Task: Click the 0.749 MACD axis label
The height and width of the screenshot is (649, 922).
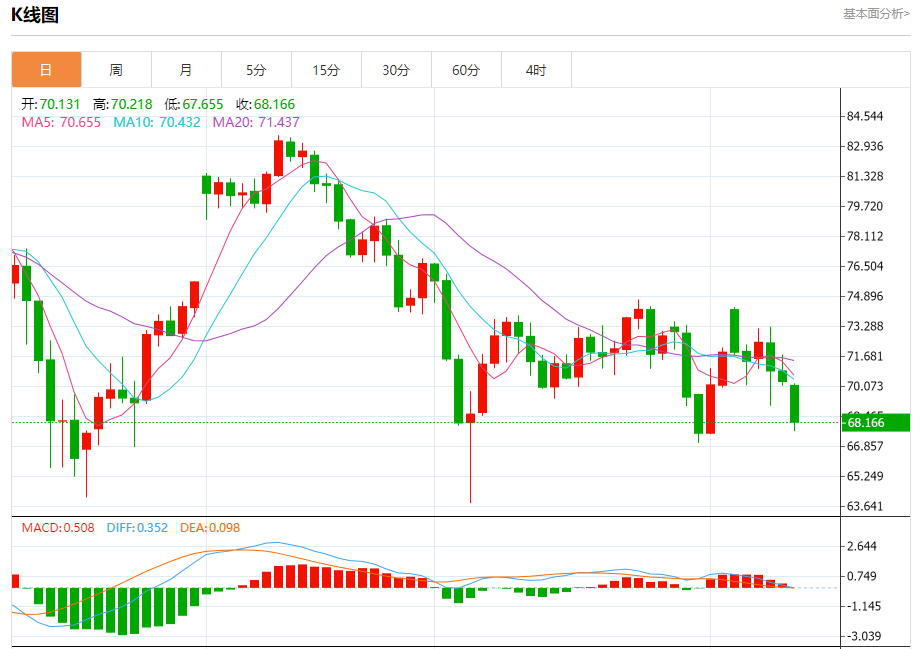Action: tap(862, 576)
